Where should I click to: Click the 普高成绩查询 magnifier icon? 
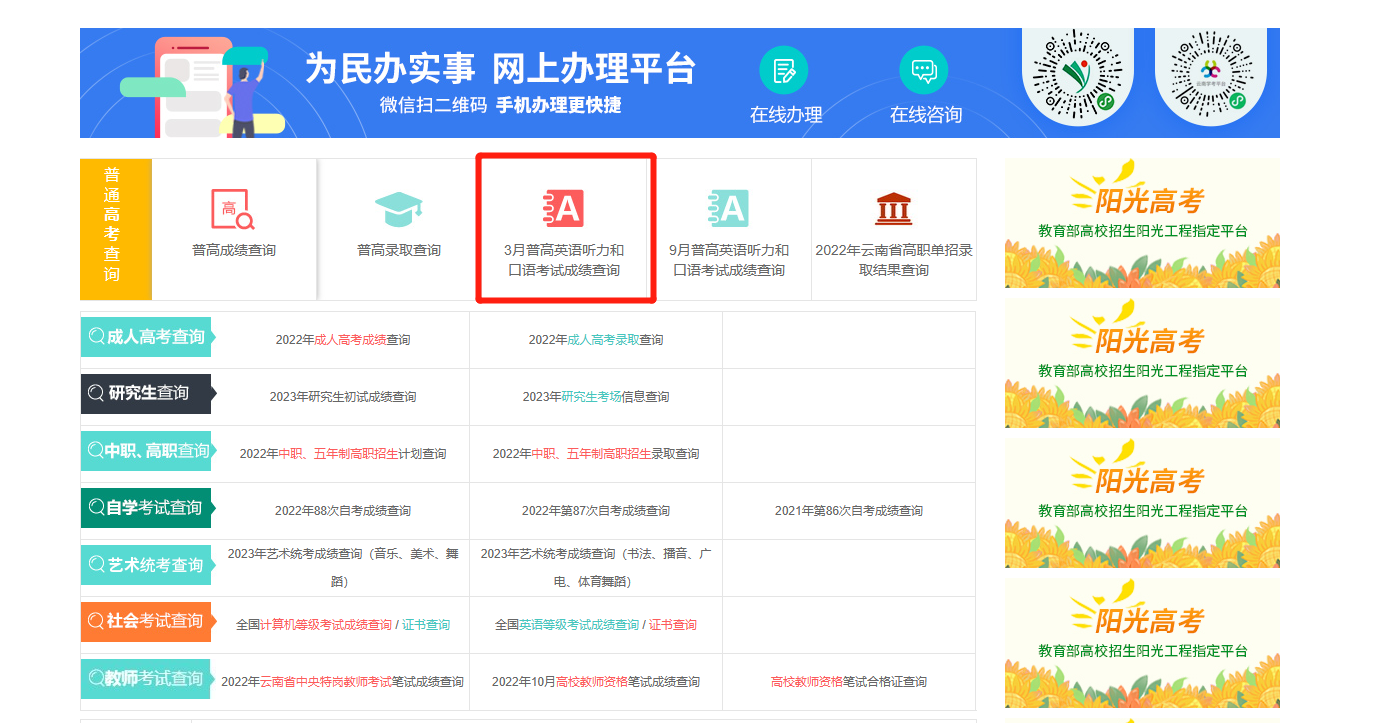(x=233, y=209)
